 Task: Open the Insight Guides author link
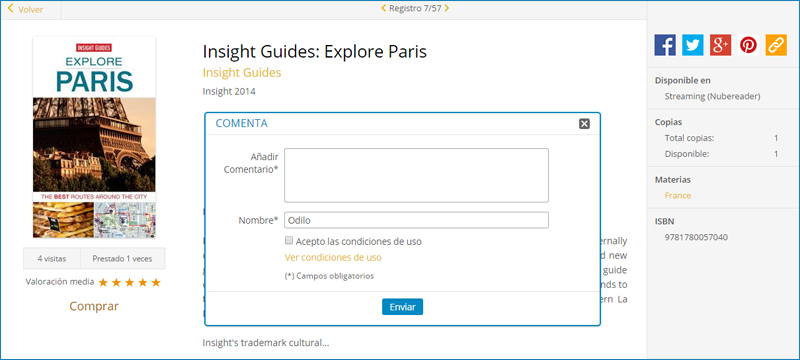(x=242, y=72)
